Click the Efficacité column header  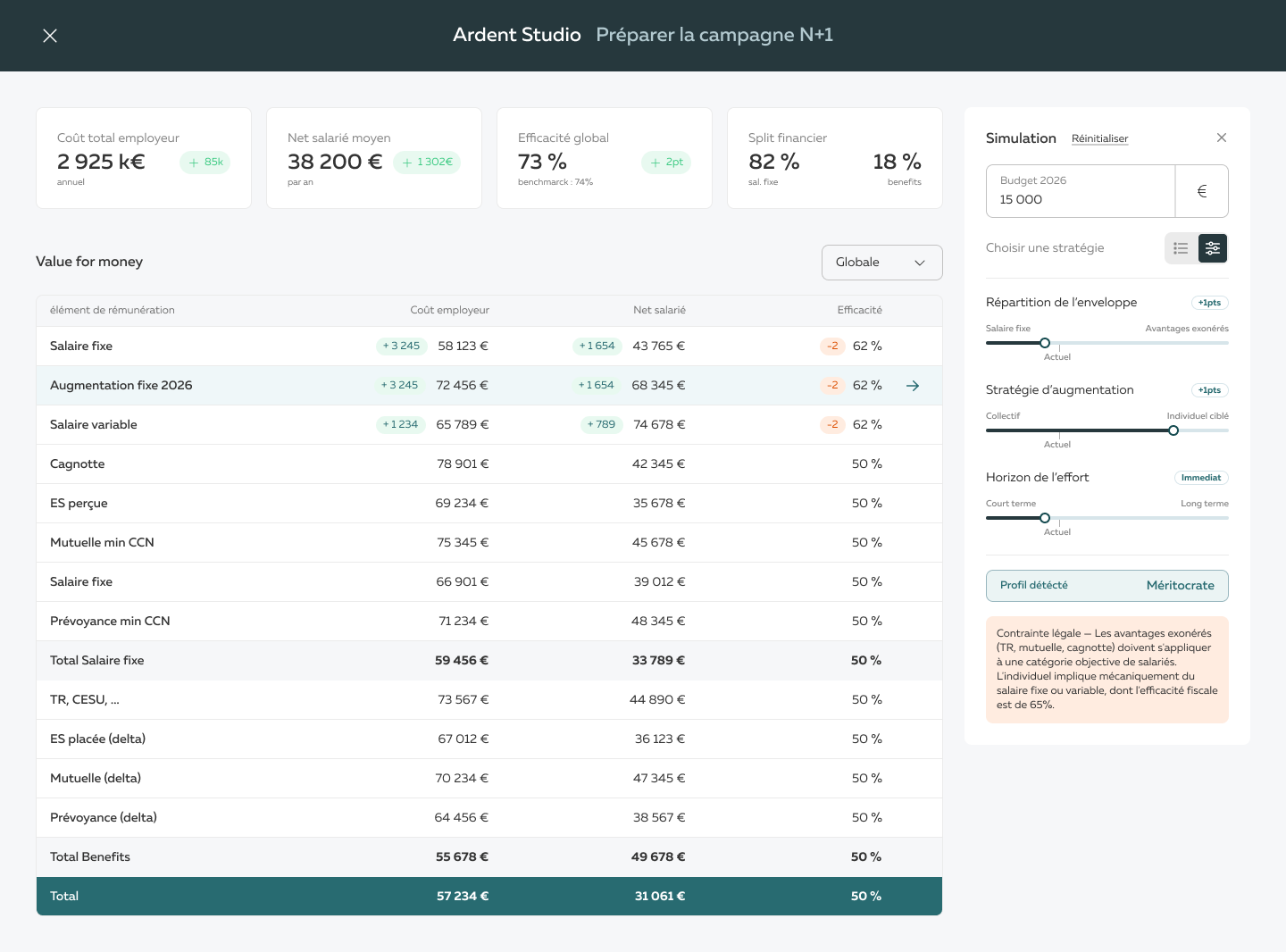[859, 310]
